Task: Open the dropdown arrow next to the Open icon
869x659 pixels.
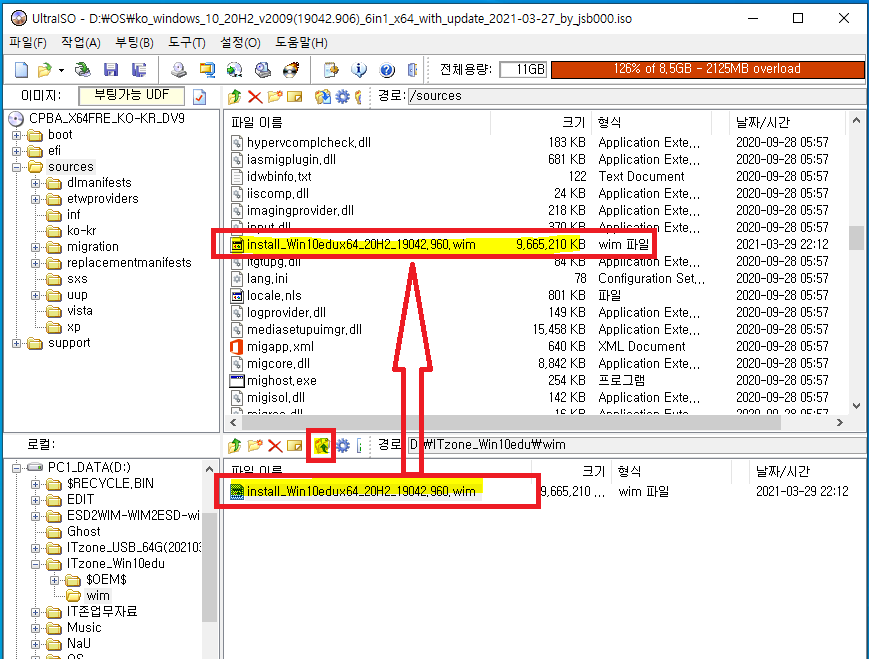Action: (61, 70)
